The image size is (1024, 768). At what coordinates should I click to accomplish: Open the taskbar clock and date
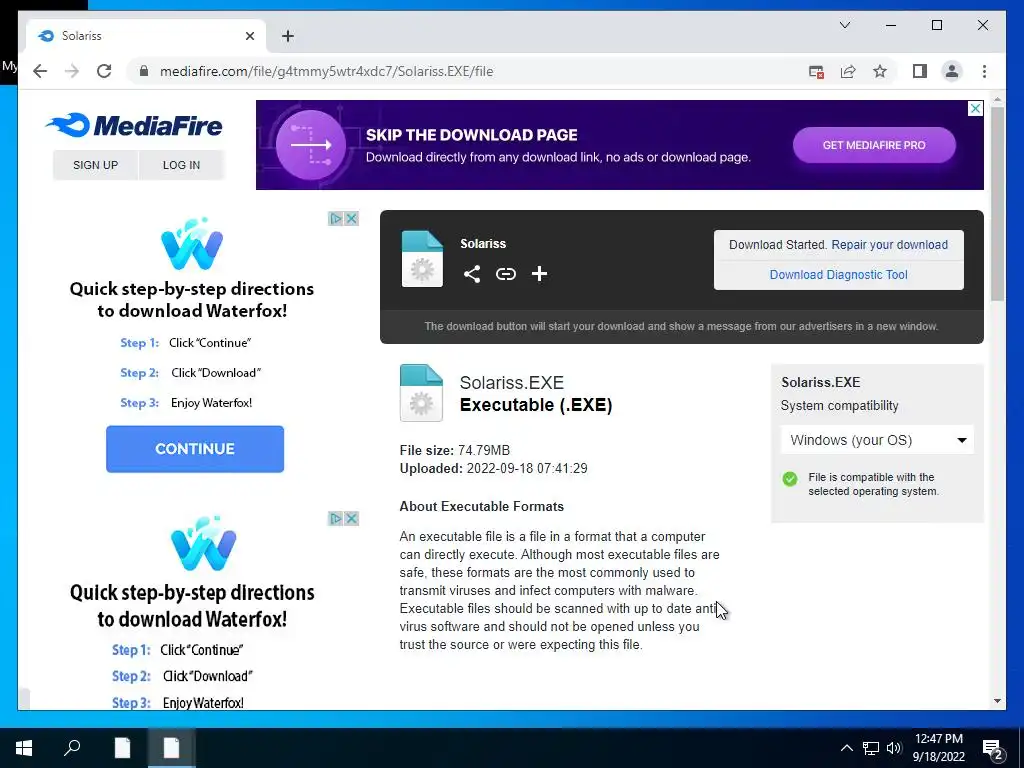click(x=938, y=748)
